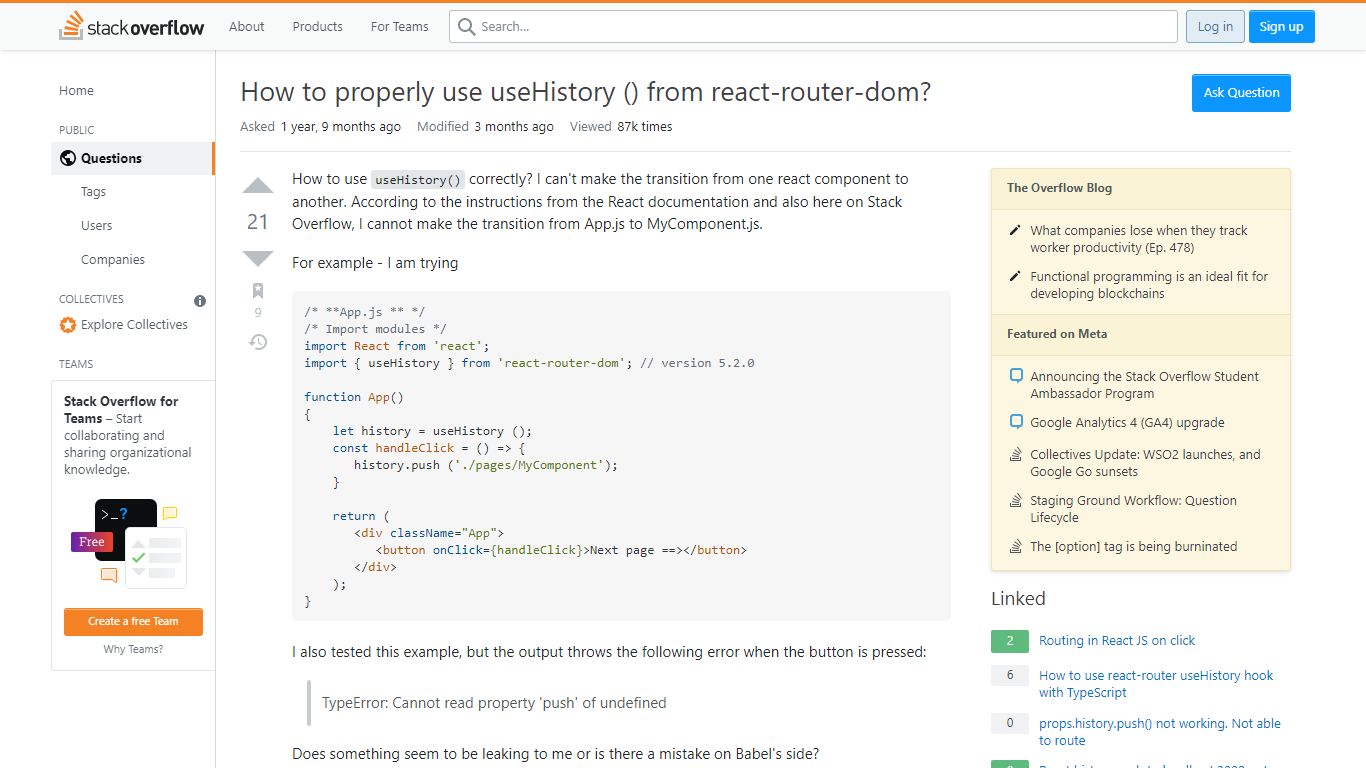Bookmark this question
This screenshot has width=1366, height=768.
coord(258,291)
